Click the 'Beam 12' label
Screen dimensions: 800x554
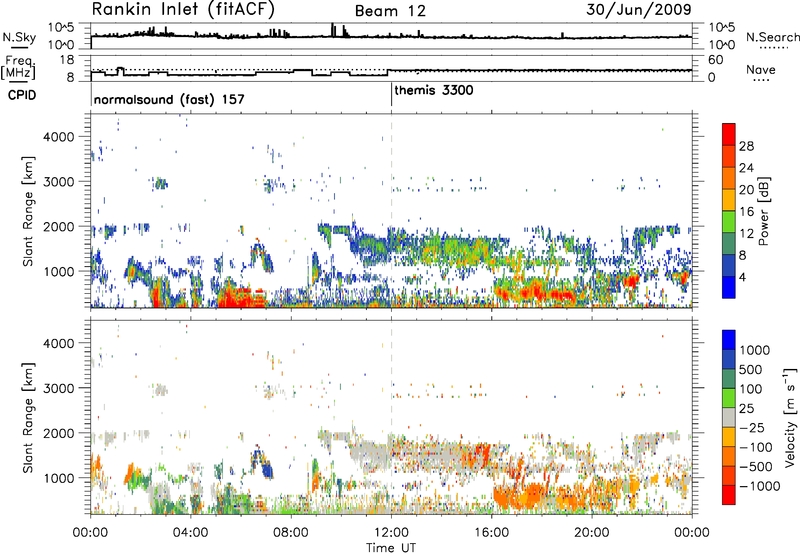390,11
